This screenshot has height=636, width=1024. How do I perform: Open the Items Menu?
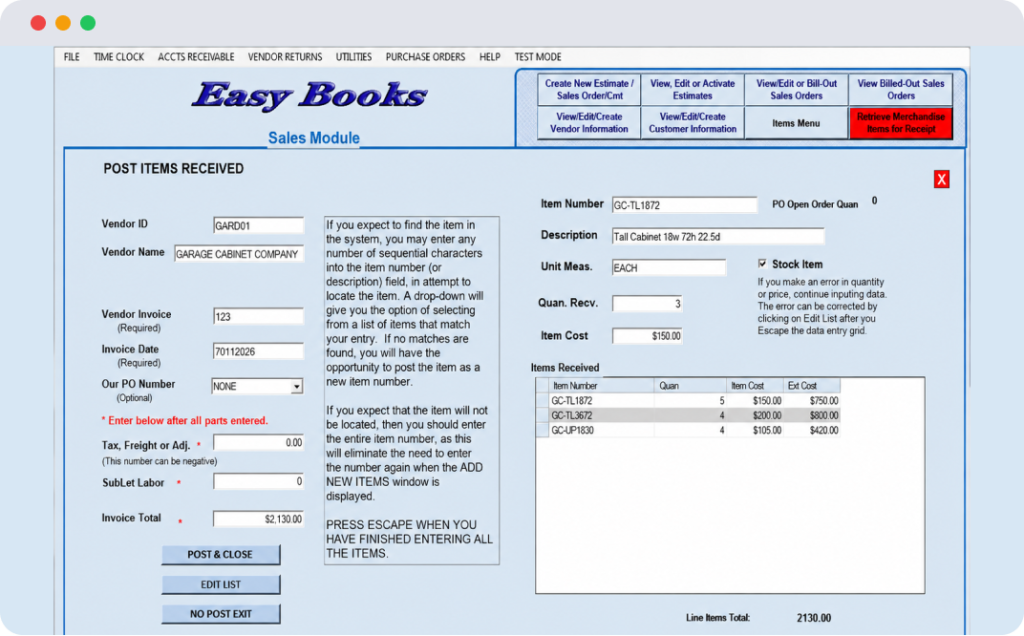[x=796, y=123]
